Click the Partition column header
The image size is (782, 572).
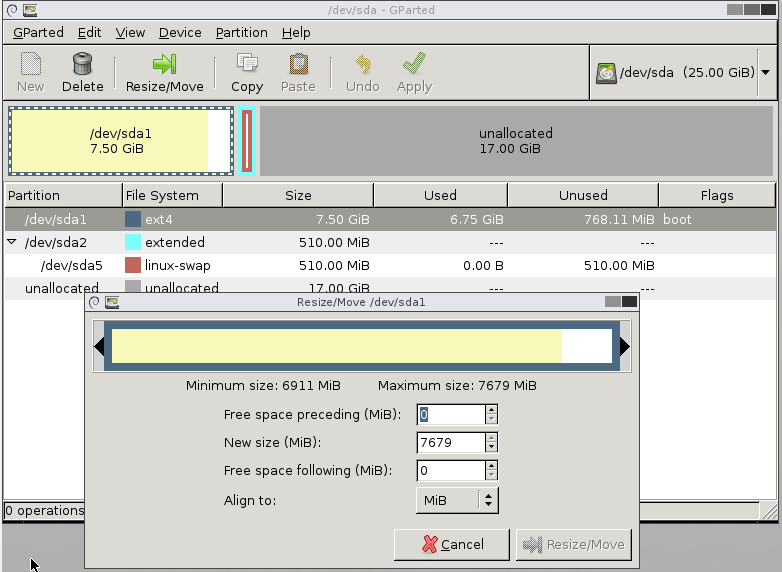[63, 195]
